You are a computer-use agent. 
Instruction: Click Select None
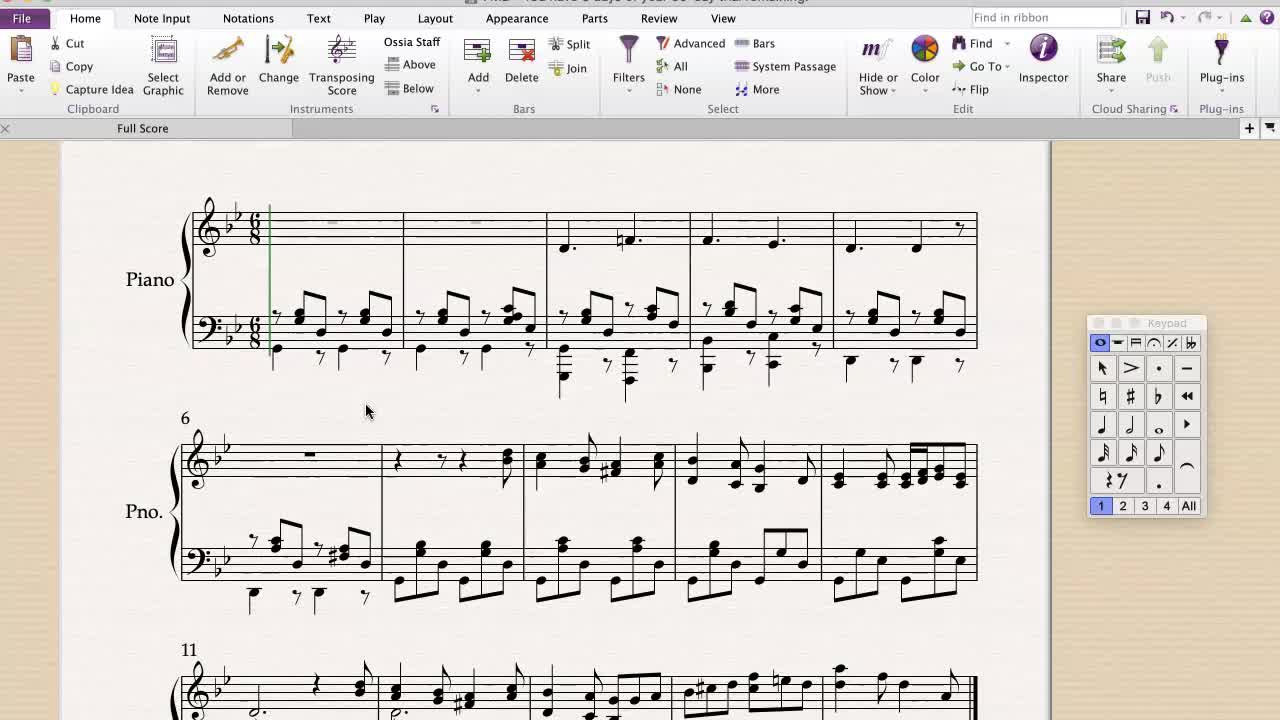pos(679,90)
